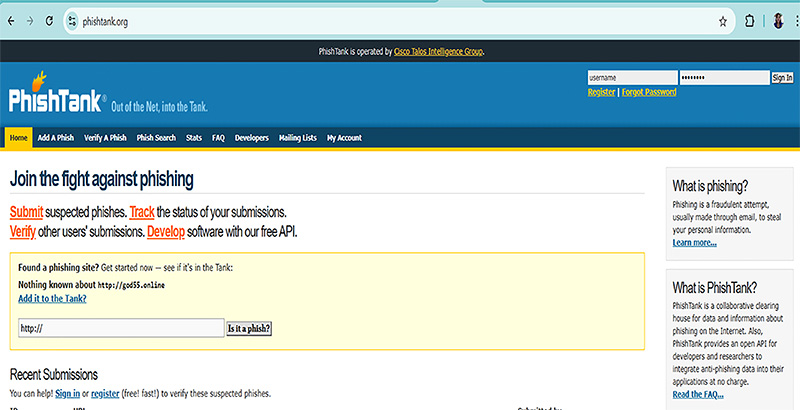Open the Register link in header

pos(601,92)
